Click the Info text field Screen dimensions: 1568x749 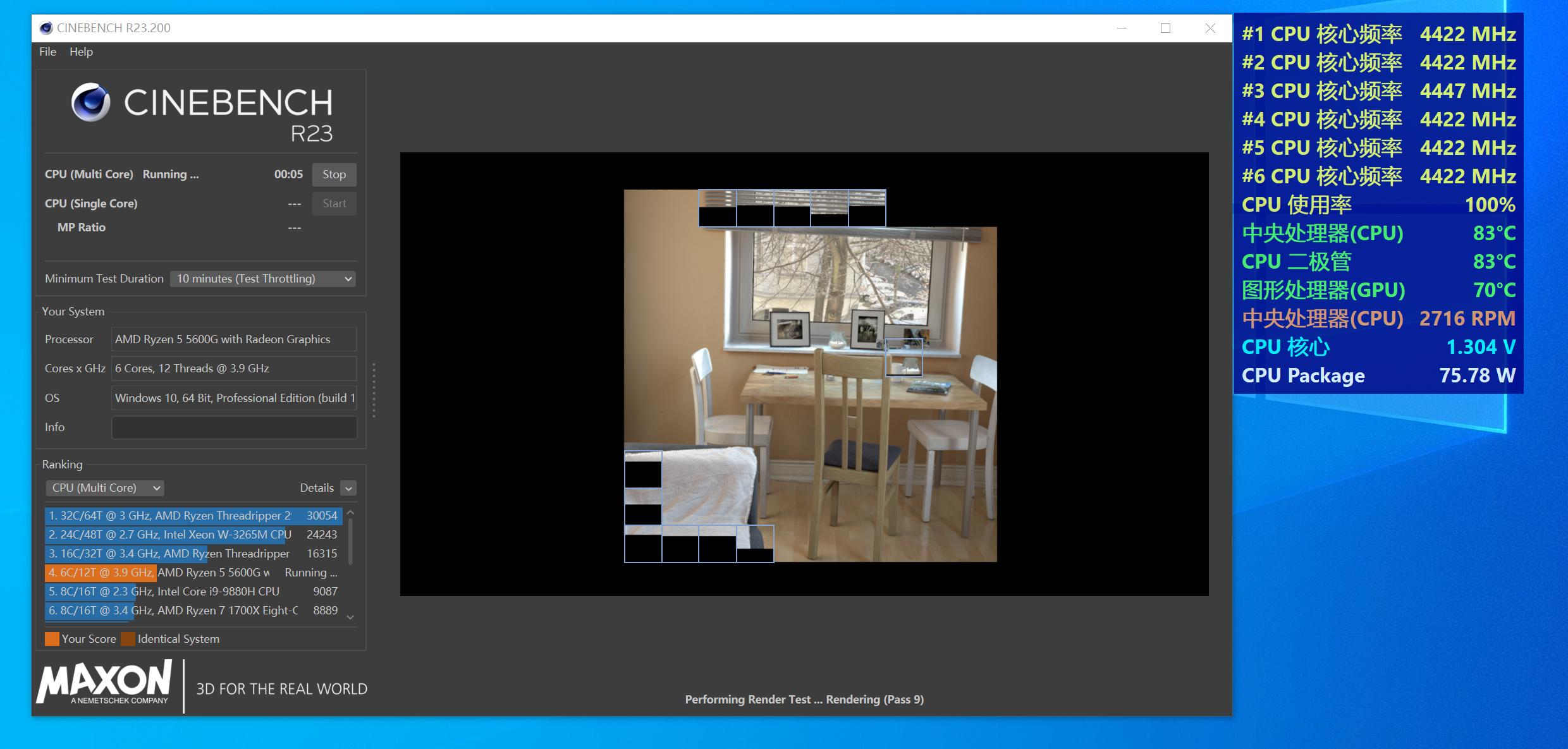(234, 427)
